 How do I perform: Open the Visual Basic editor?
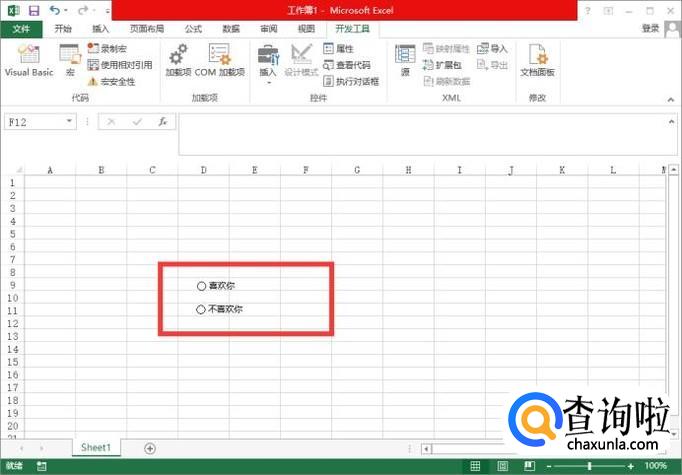coord(29,60)
